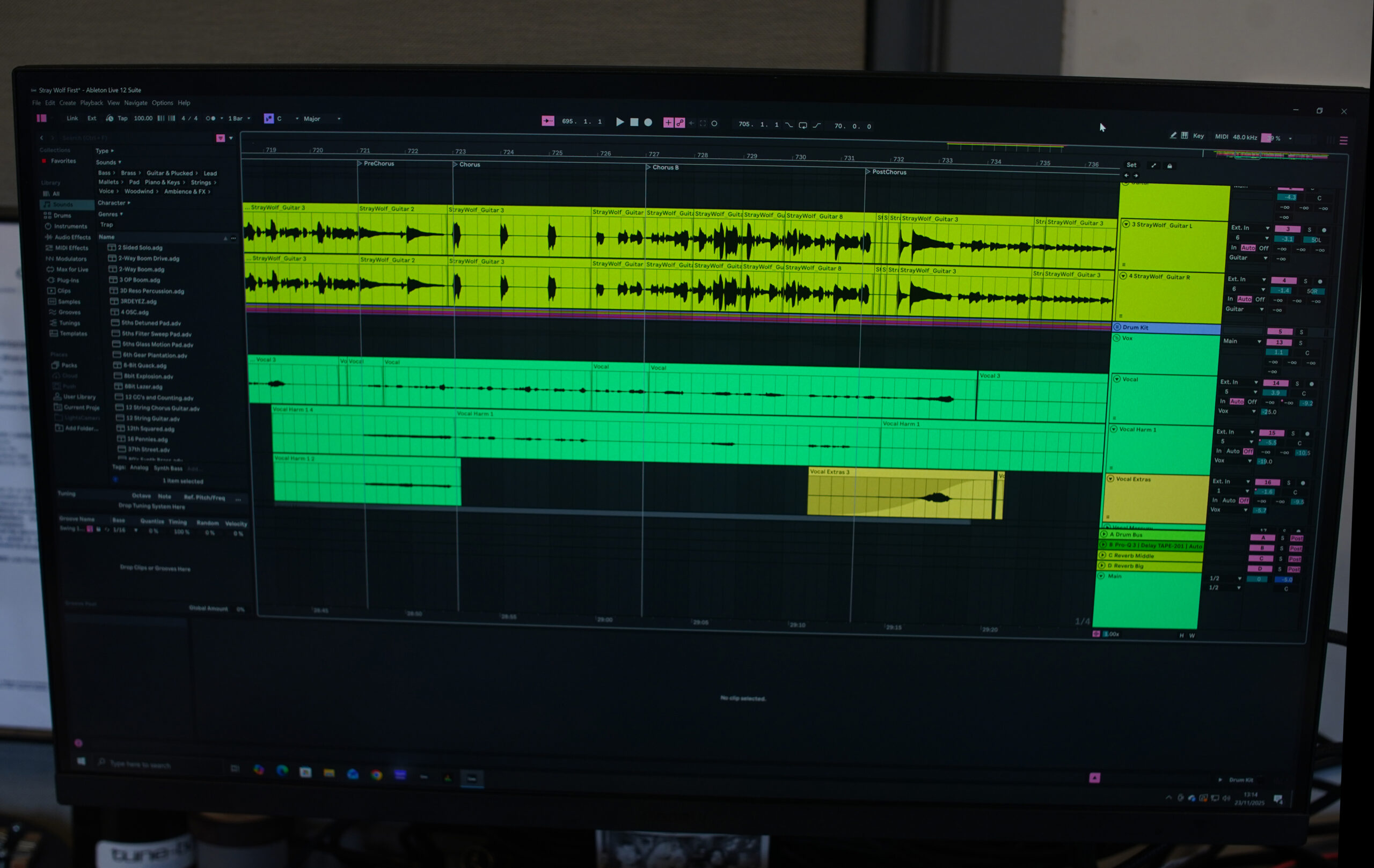The height and width of the screenshot is (868, 1374).
Task: Click the Set locator button
Action: pos(1131,165)
